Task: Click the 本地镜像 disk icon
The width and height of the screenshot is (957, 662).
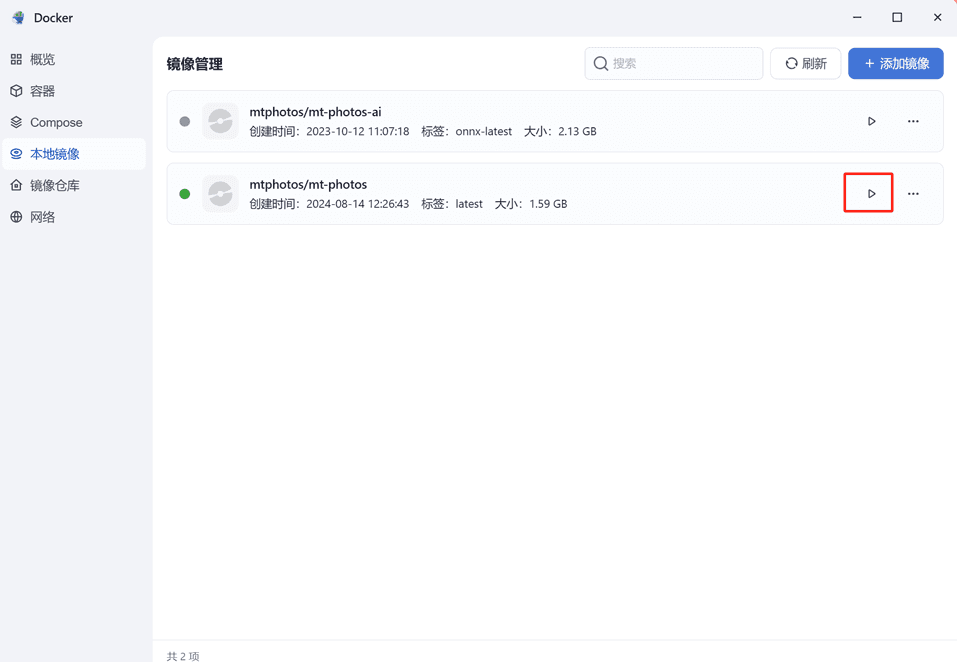Action: 16,154
